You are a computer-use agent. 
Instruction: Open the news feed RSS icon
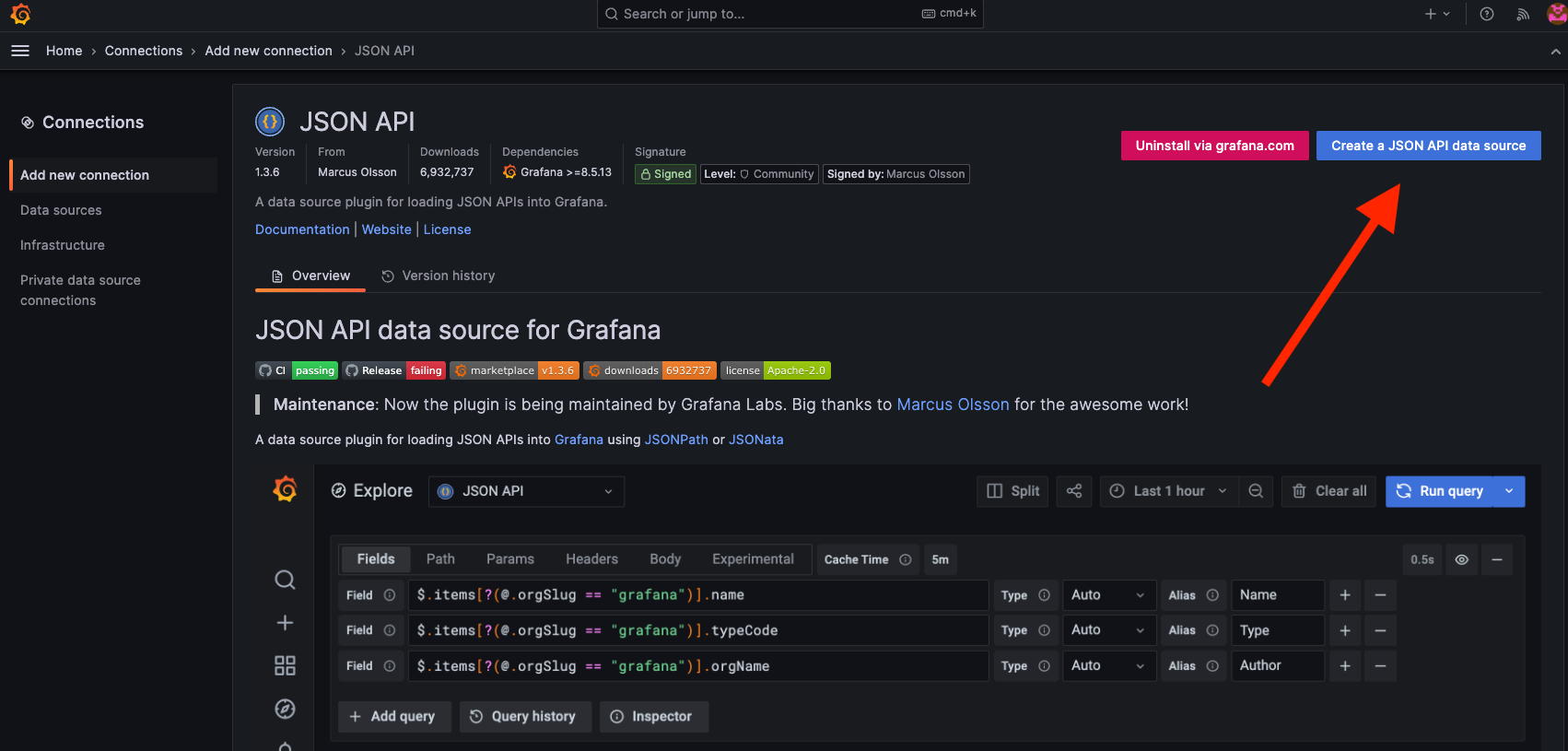1523,14
